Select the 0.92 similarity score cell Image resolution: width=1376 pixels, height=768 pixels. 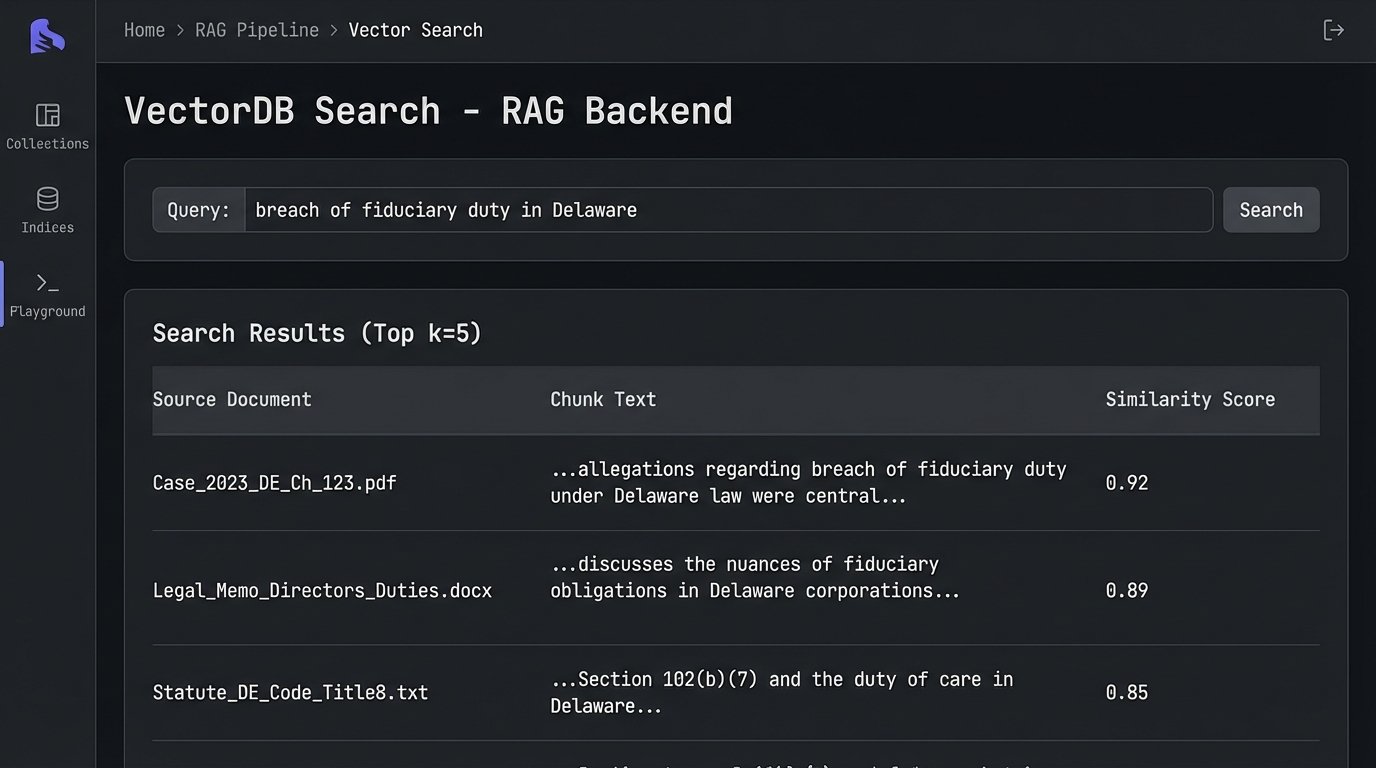[x=1127, y=482]
